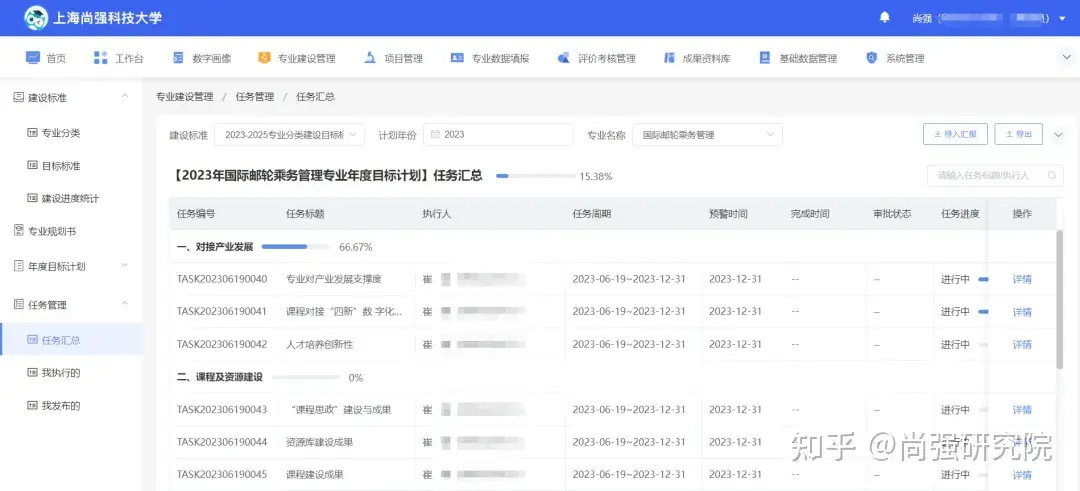Click the 专业建设管理 breadcrumb
This screenshot has width=1080, height=491.
click(x=185, y=96)
